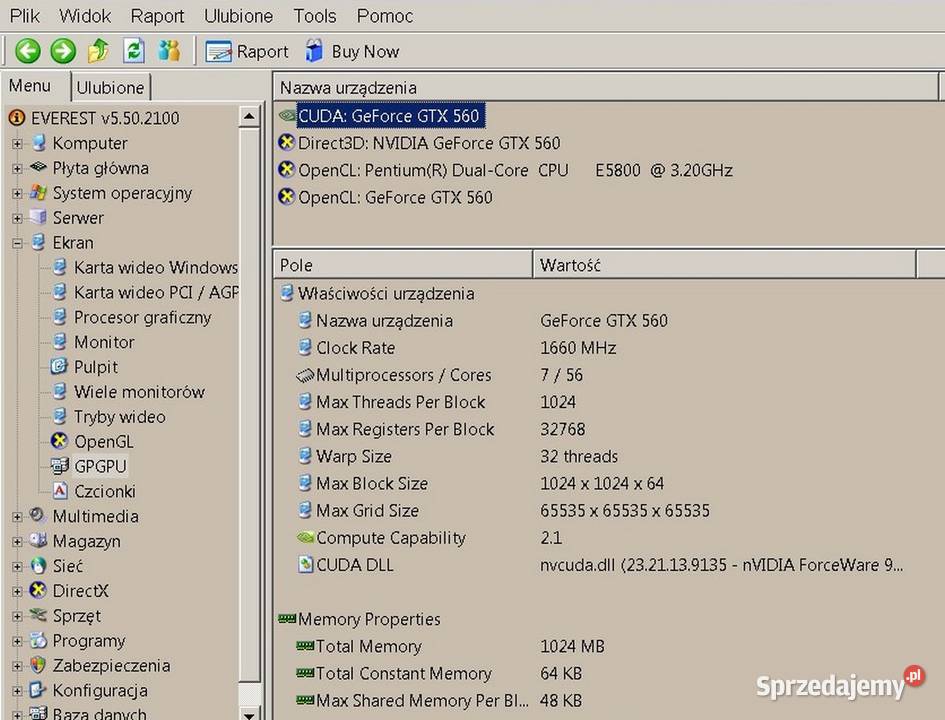Expand the Magazyn tree node
The height and width of the screenshot is (720, 945).
click(x=17, y=542)
